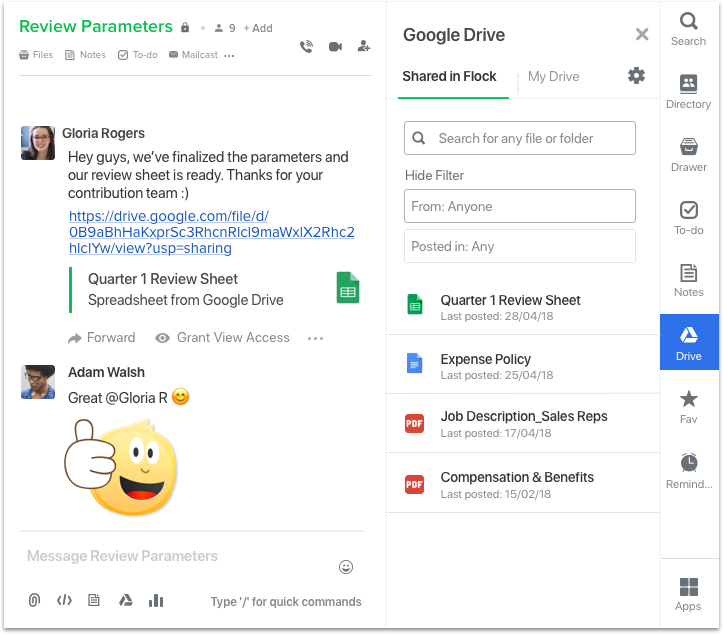Viewport: 723px width, 634px height.
Task: Click the lock icon beside channel name
Action: 185,27
